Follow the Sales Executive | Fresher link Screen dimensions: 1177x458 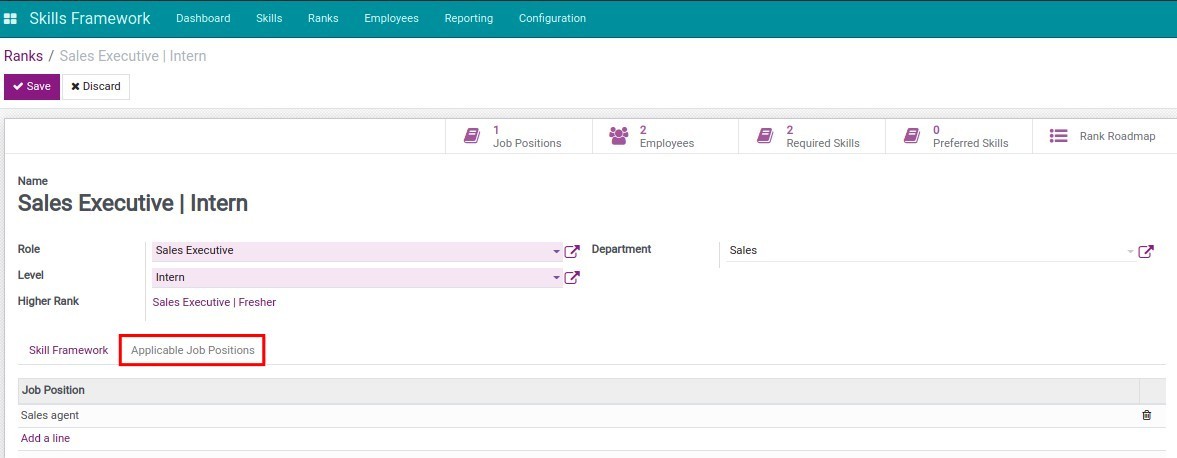pos(214,302)
